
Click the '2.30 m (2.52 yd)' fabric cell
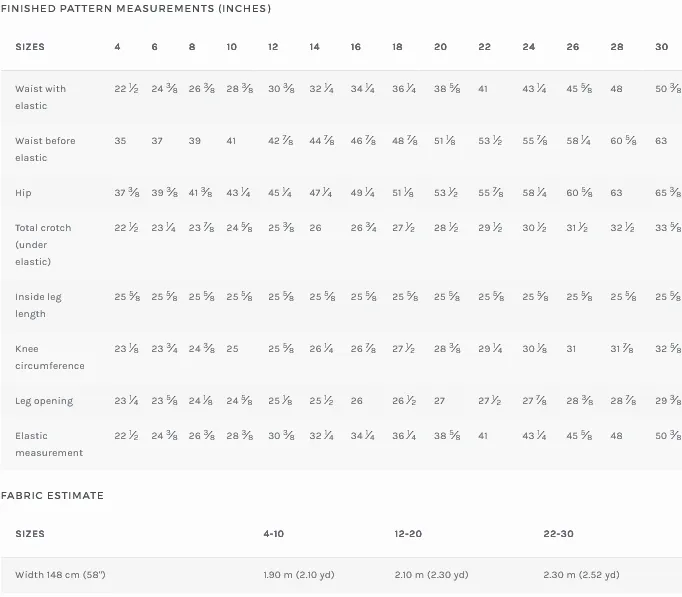point(581,575)
